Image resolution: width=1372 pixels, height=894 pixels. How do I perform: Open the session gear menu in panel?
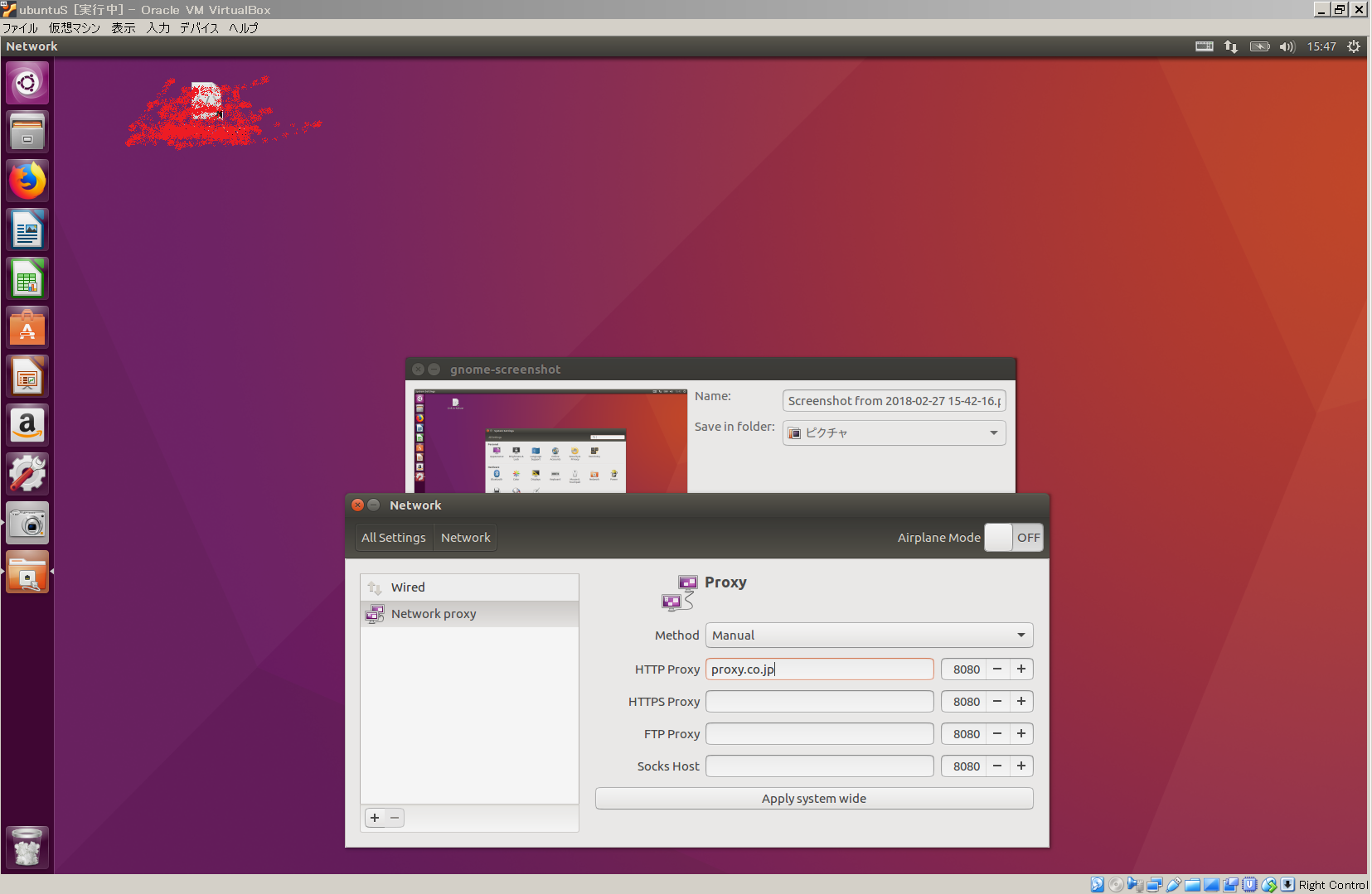tap(1354, 46)
